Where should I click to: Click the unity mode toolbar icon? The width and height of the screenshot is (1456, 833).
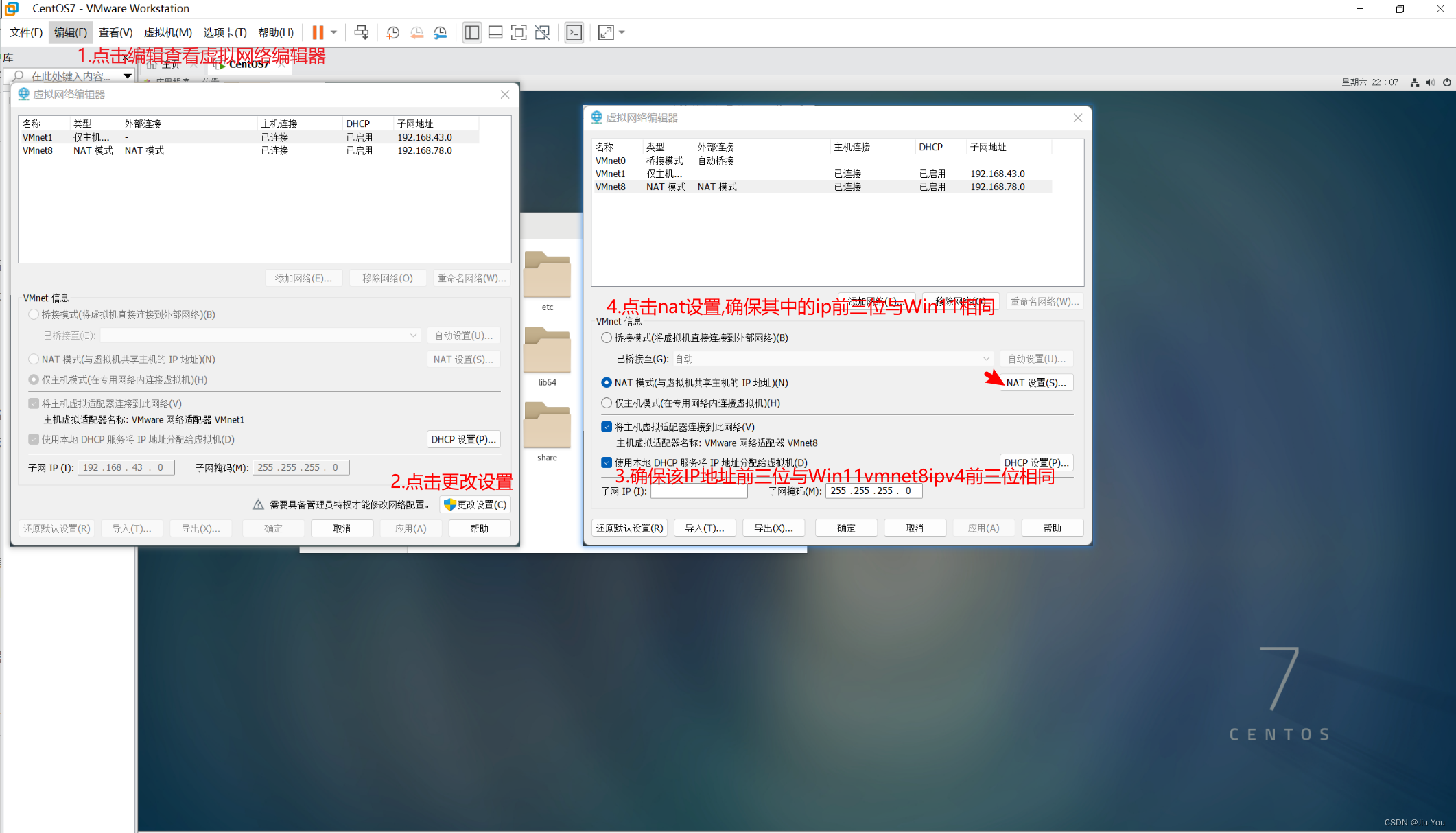[x=543, y=32]
